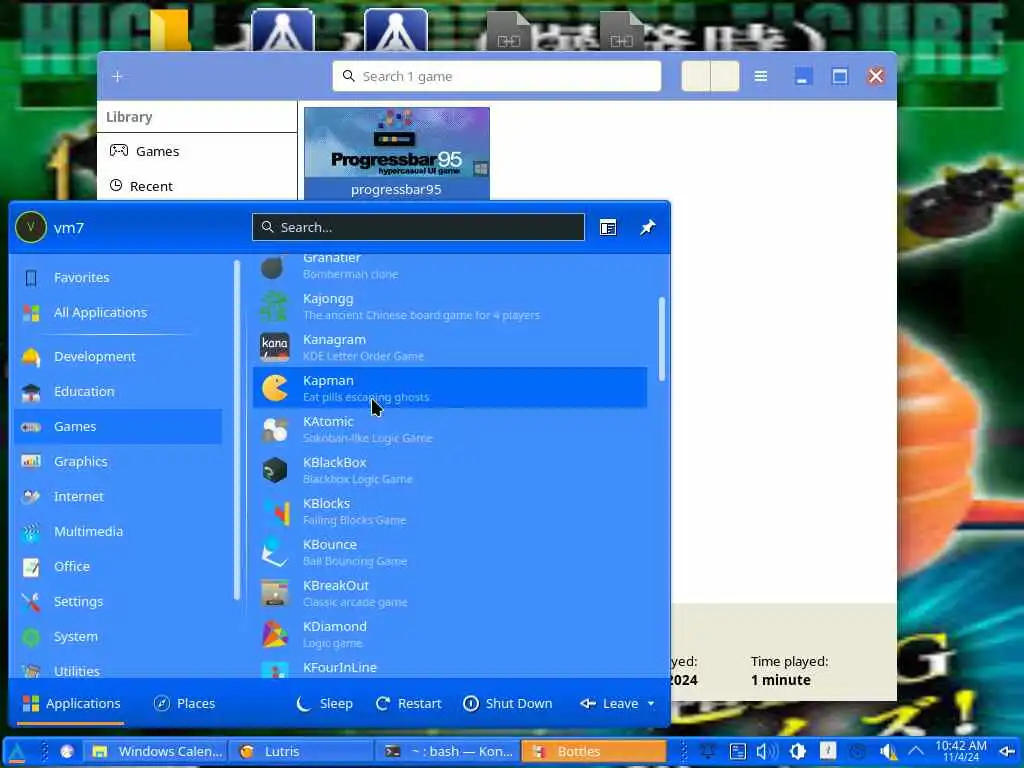
Task: Select Games in the Library sidebar
Action: coord(197,151)
